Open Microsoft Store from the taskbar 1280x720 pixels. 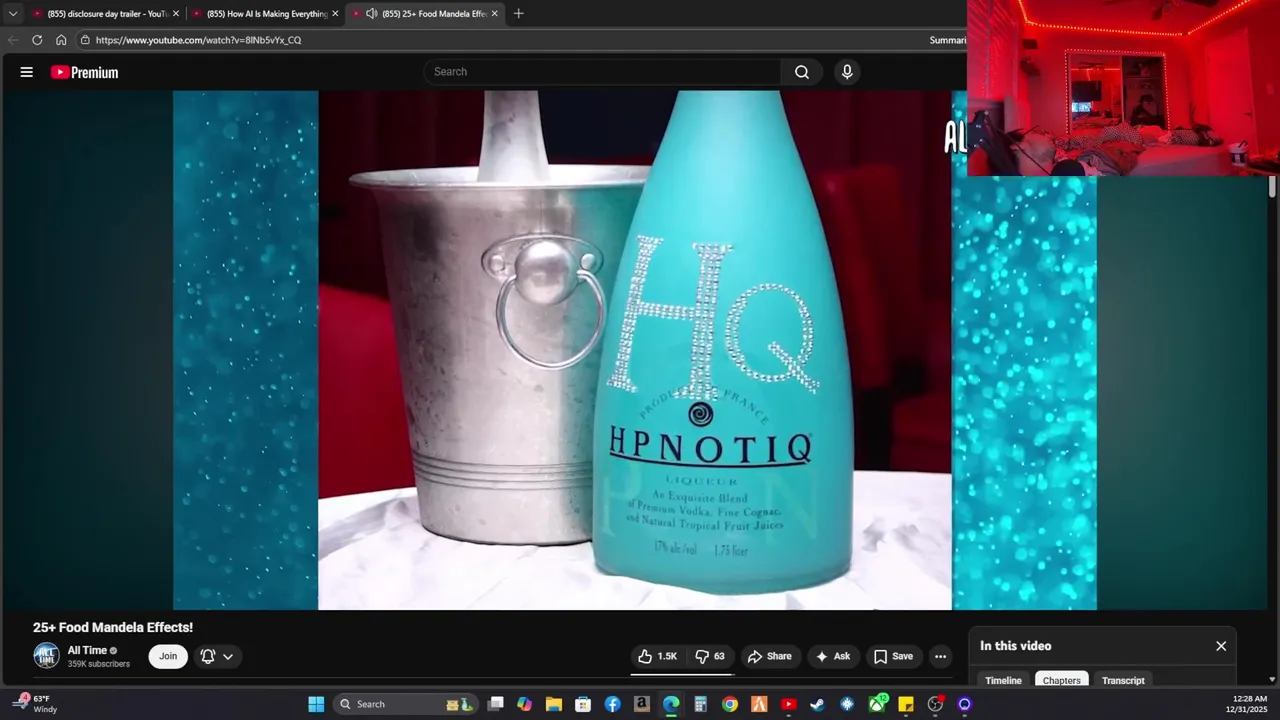(583, 704)
